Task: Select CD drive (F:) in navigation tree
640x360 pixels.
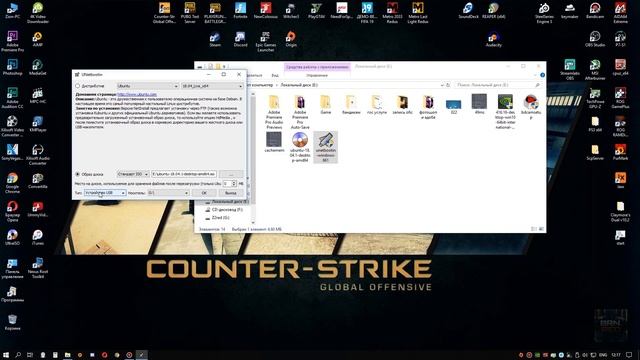Action: coord(224,210)
